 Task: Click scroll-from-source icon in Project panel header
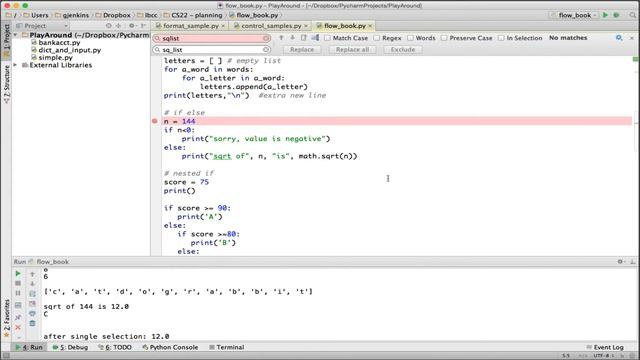tap(109, 26)
